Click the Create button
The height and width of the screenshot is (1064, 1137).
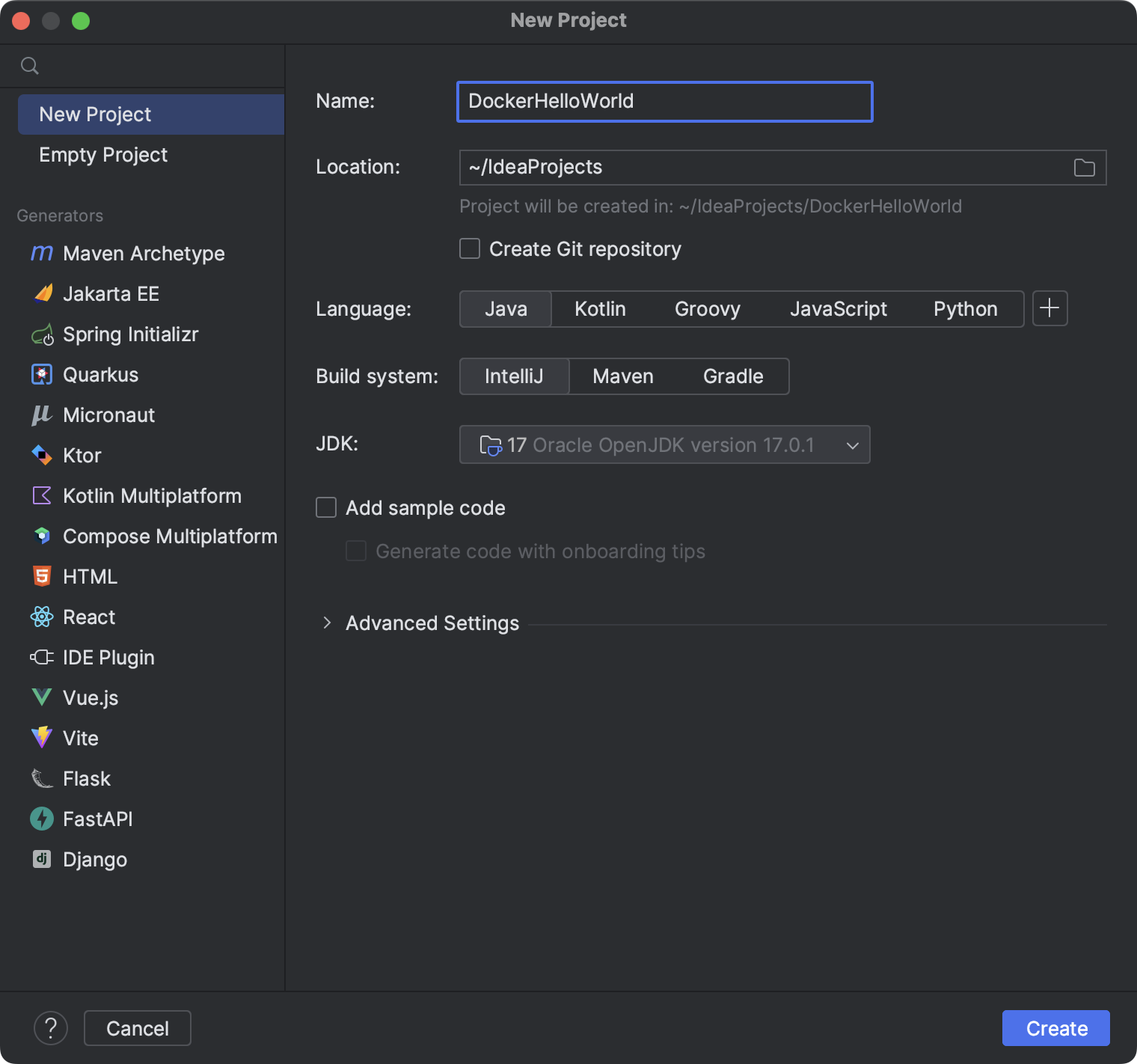click(x=1055, y=1028)
